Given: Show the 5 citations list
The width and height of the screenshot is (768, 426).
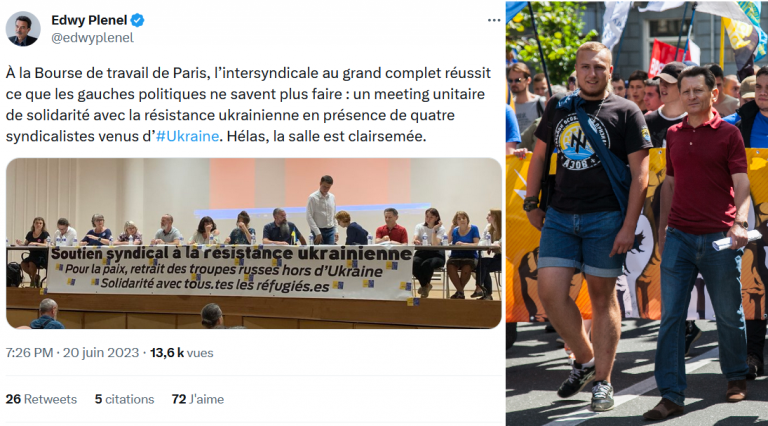Looking at the screenshot, I should pos(124,399).
